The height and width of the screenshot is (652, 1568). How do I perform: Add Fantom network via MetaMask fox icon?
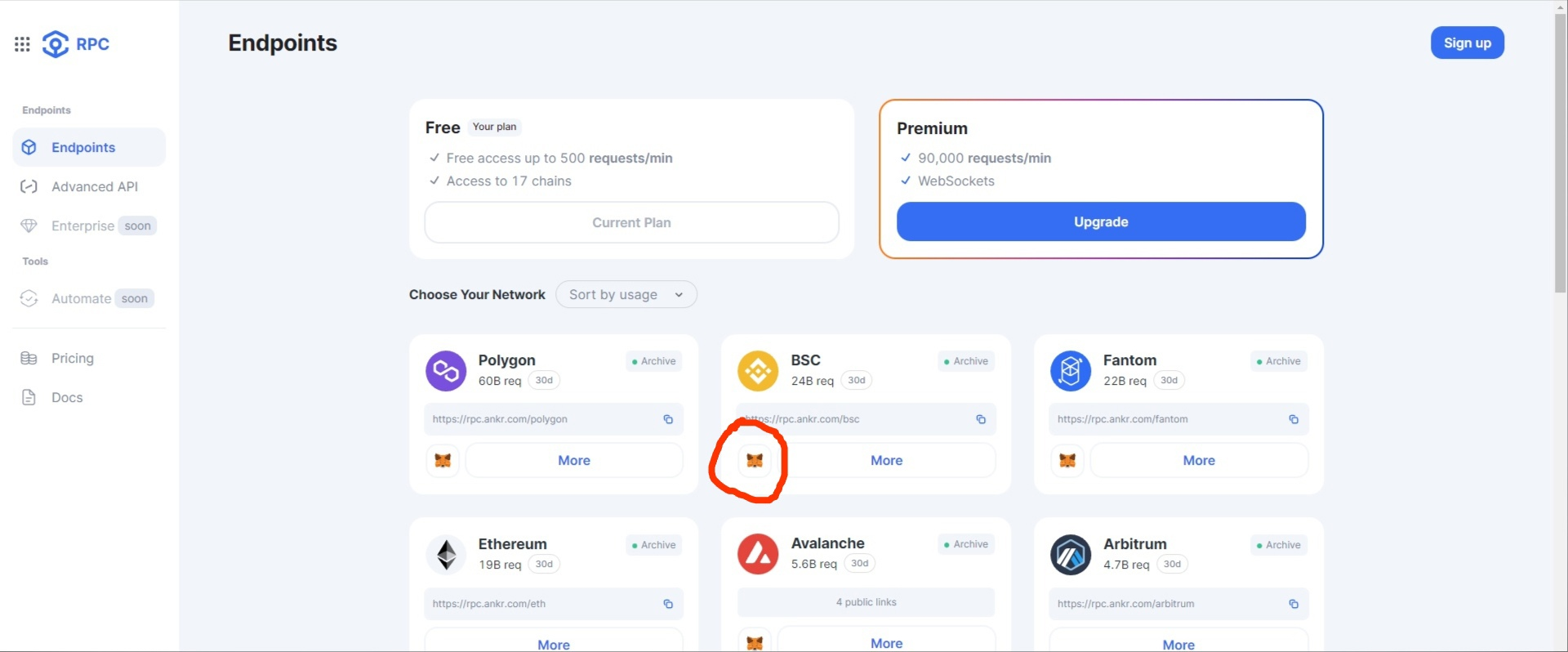tap(1067, 461)
